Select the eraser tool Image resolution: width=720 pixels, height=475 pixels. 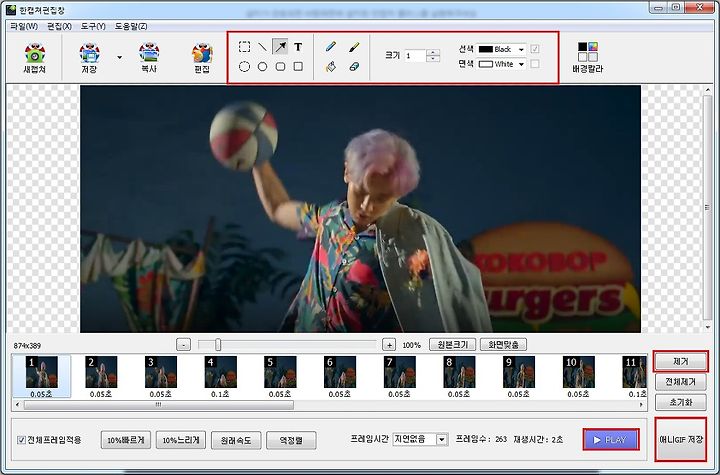click(354, 67)
